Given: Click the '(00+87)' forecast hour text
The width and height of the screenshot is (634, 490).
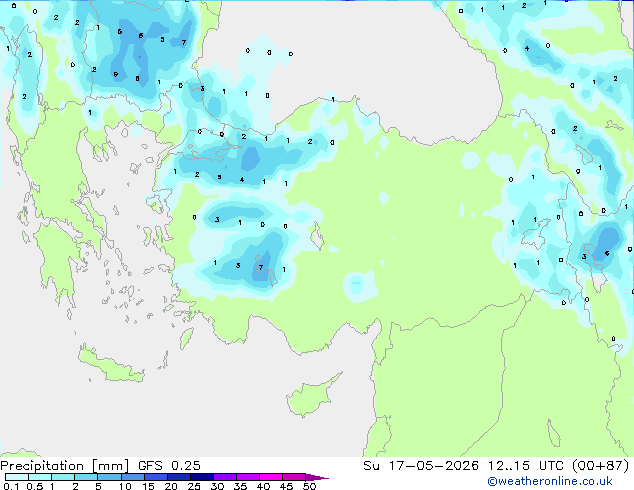Looking at the screenshot, I should point(601,466).
